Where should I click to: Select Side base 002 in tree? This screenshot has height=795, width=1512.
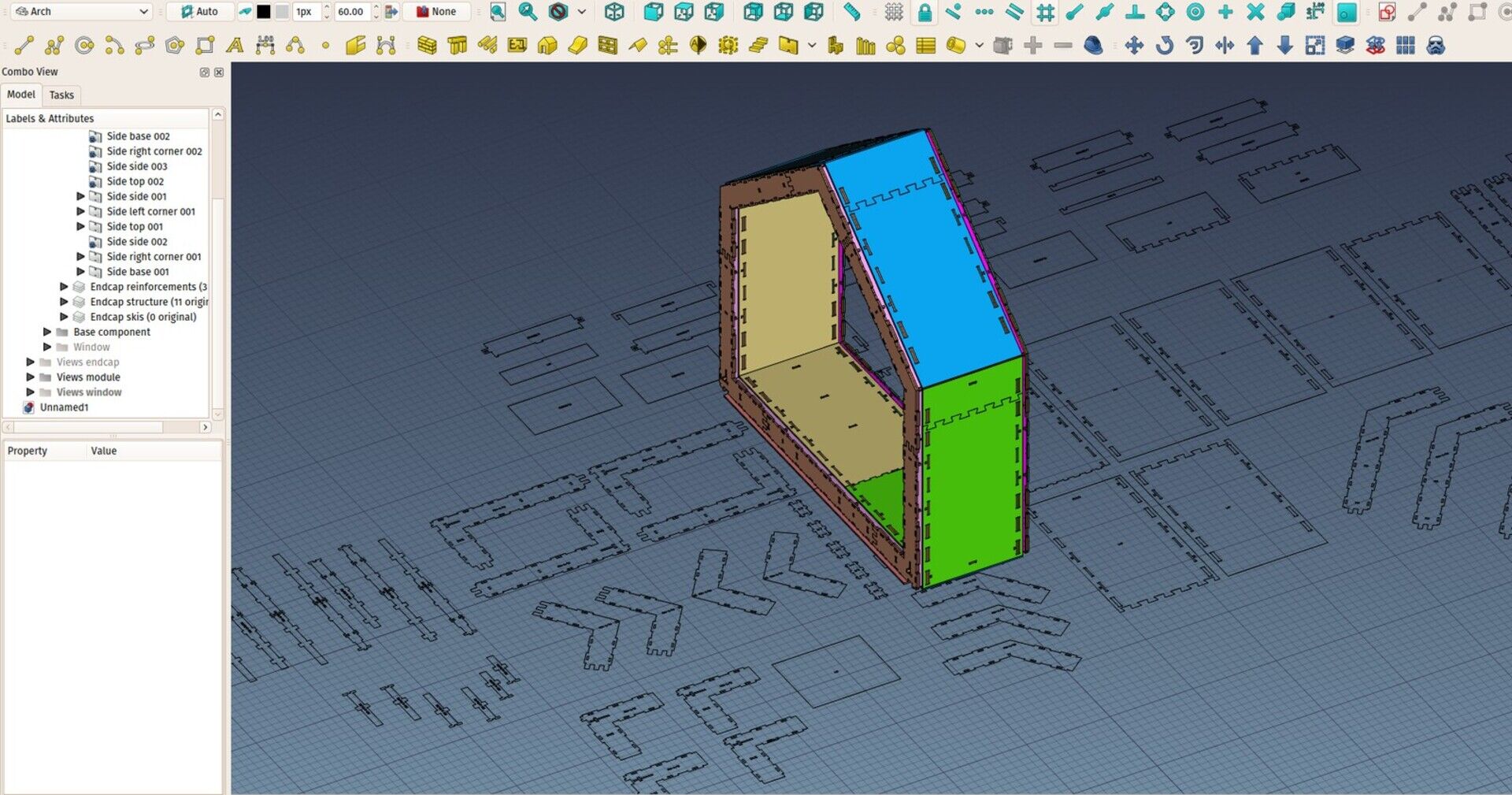(x=139, y=136)
